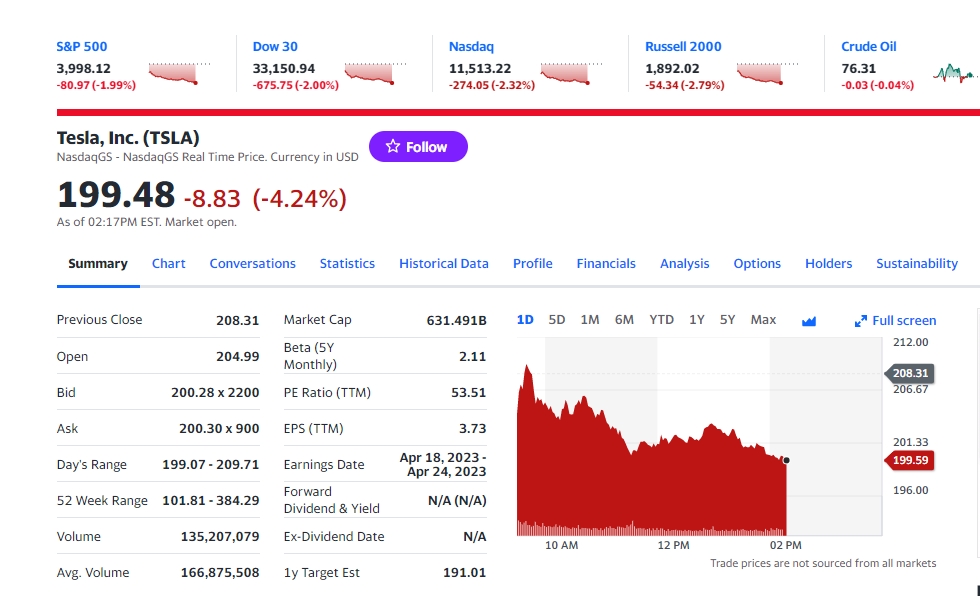980x606 pixels.
Task: Click the chart type area icon
Action: tap(809, 321)
